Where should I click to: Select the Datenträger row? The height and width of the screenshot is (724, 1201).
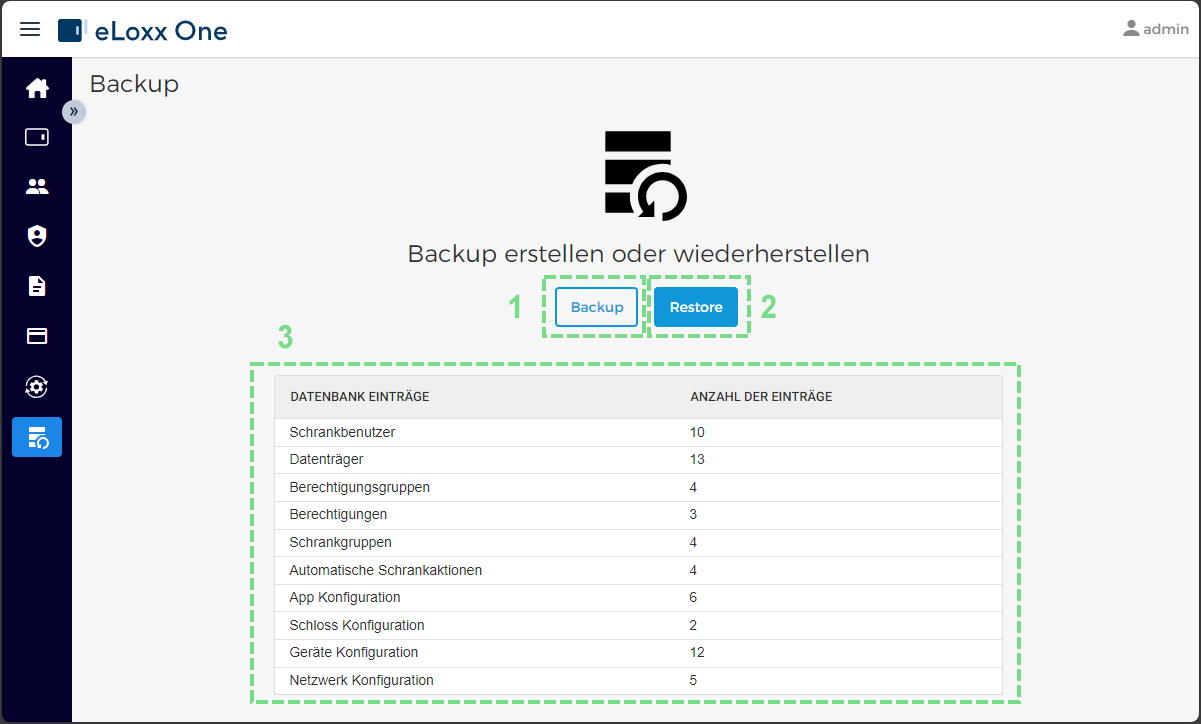click(638, 460)
